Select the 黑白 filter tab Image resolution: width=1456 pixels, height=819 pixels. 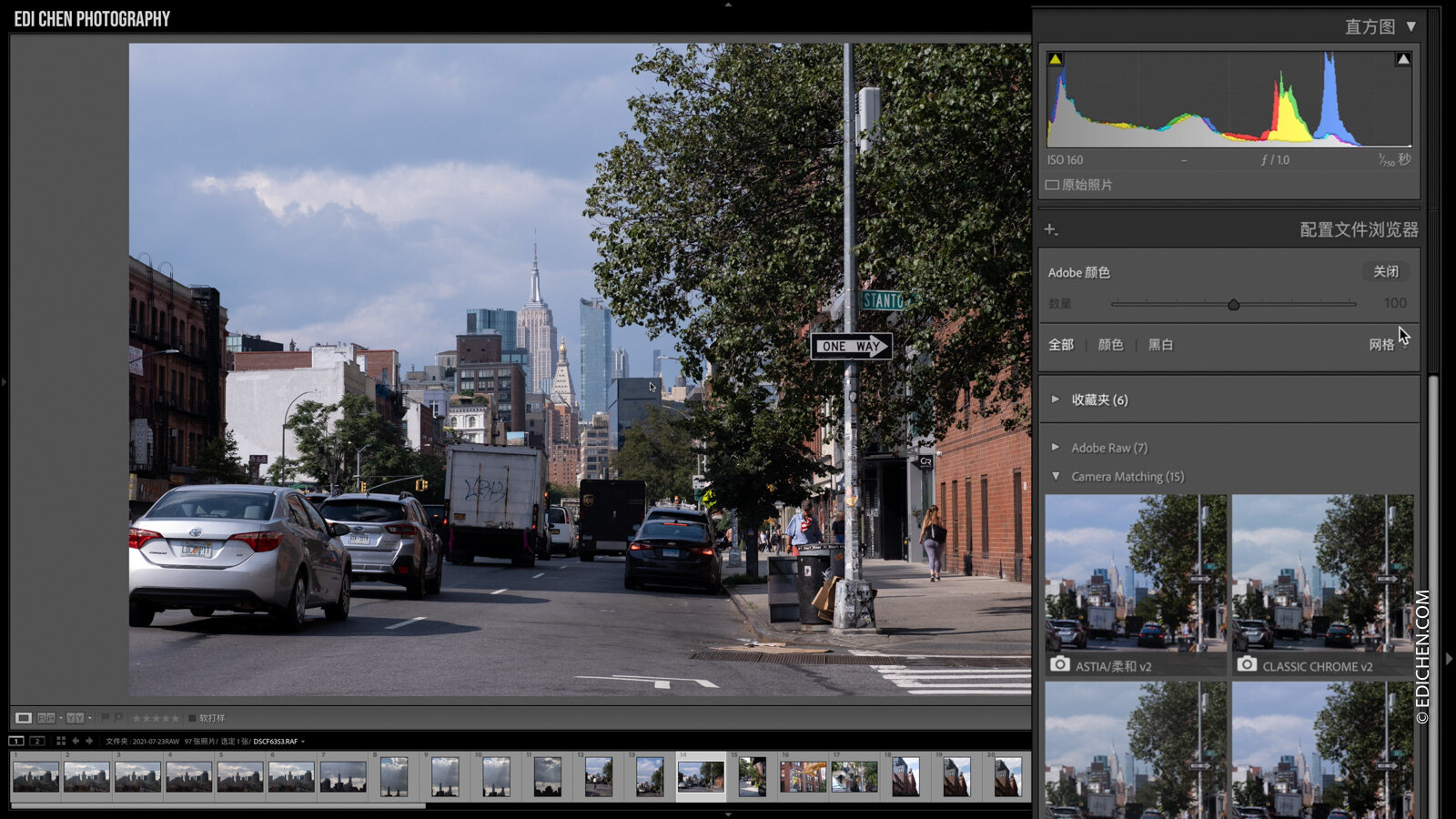[1160, 345]
